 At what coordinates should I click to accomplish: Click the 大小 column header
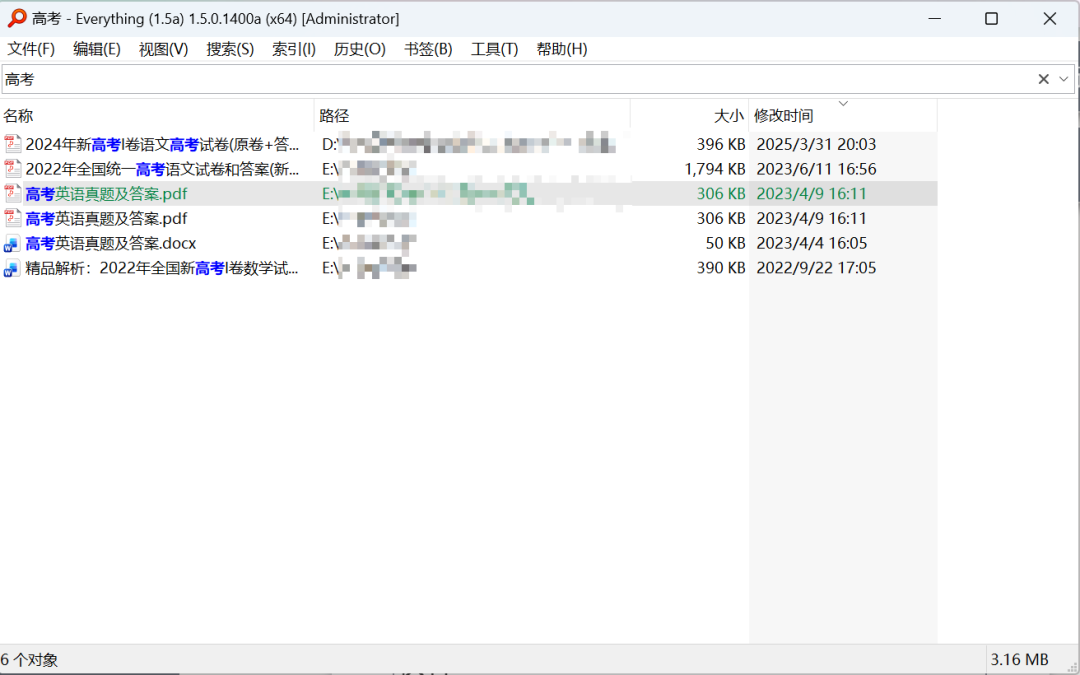tap(728, 115)
